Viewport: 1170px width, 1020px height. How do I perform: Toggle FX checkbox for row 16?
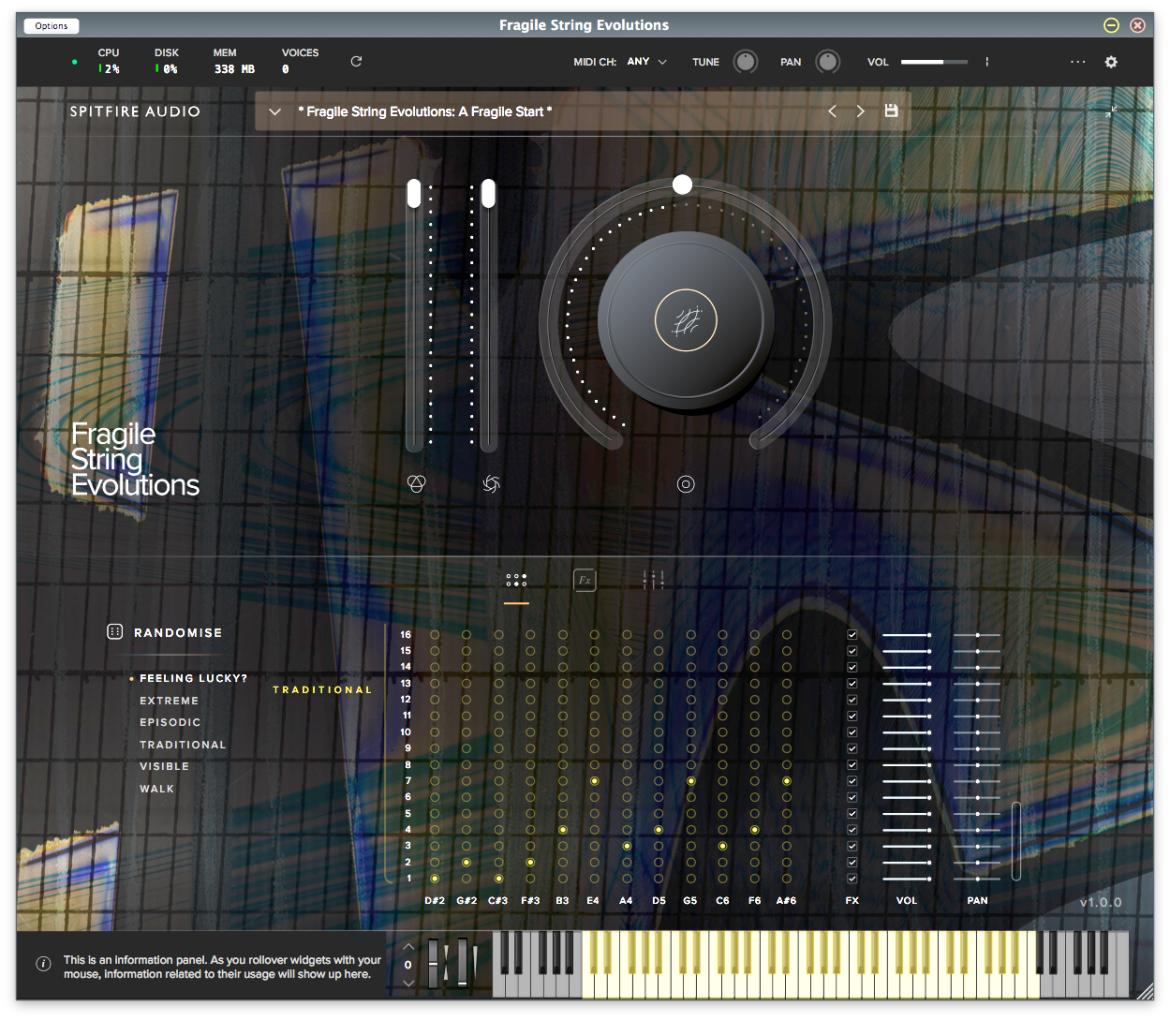click(x=852, y=635)
